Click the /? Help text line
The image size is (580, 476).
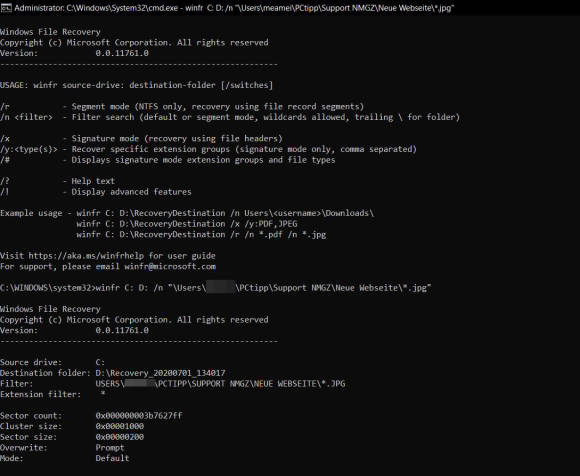point(57,181)
